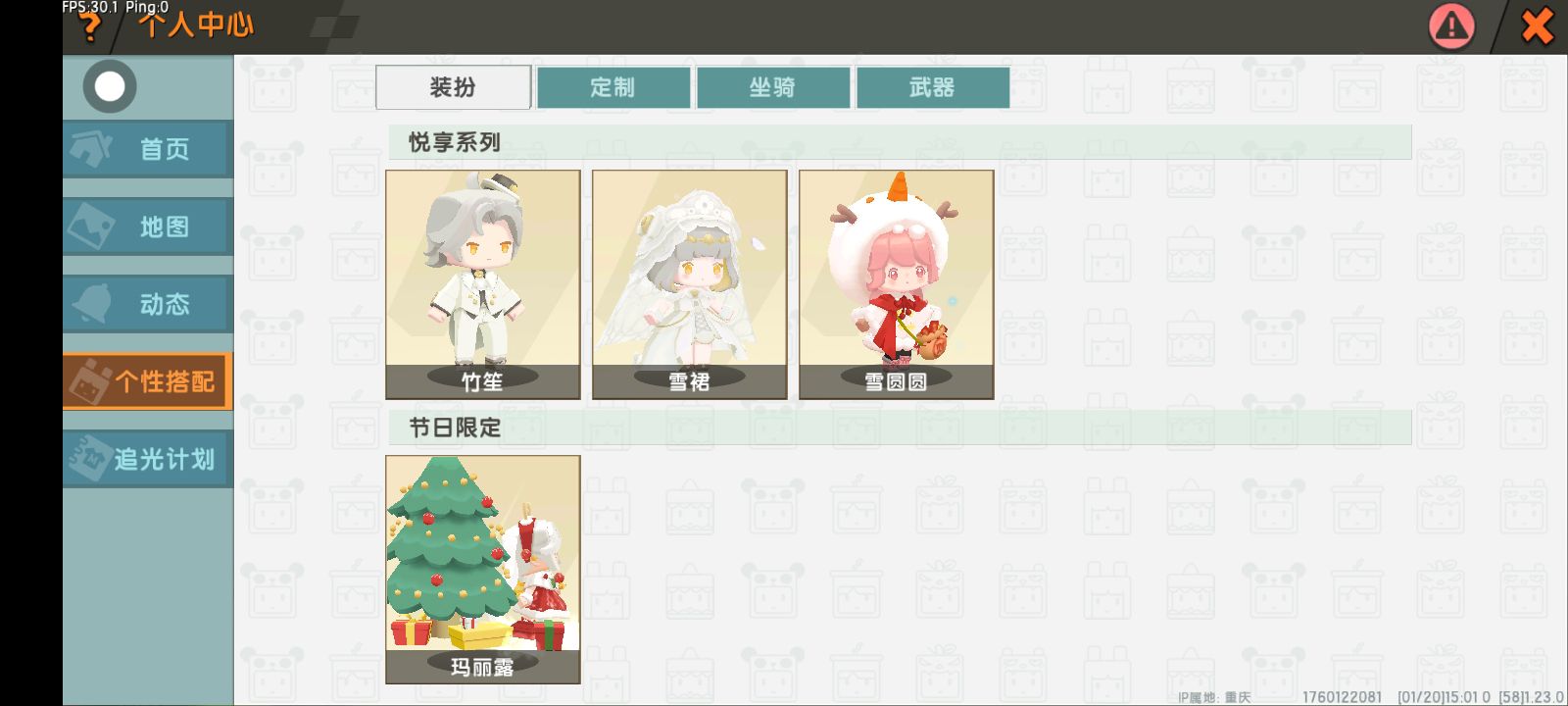Select the 雪圆圆 snowman hood outfit
1568x706 pixels.
click(x=897, y=284)
